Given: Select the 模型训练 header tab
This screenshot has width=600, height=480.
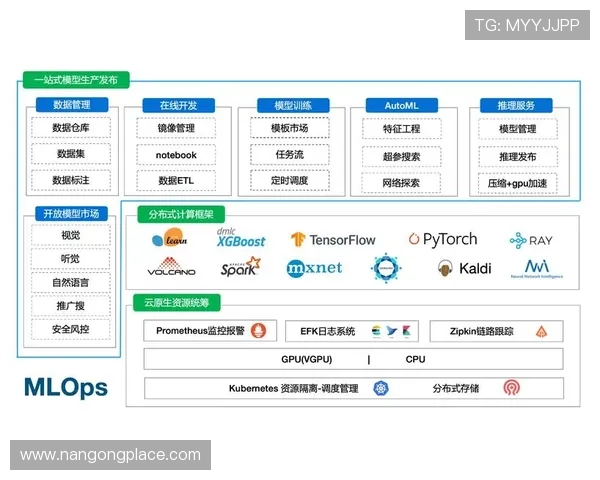Looking at the screenshot, I should [x=293, y=105].
